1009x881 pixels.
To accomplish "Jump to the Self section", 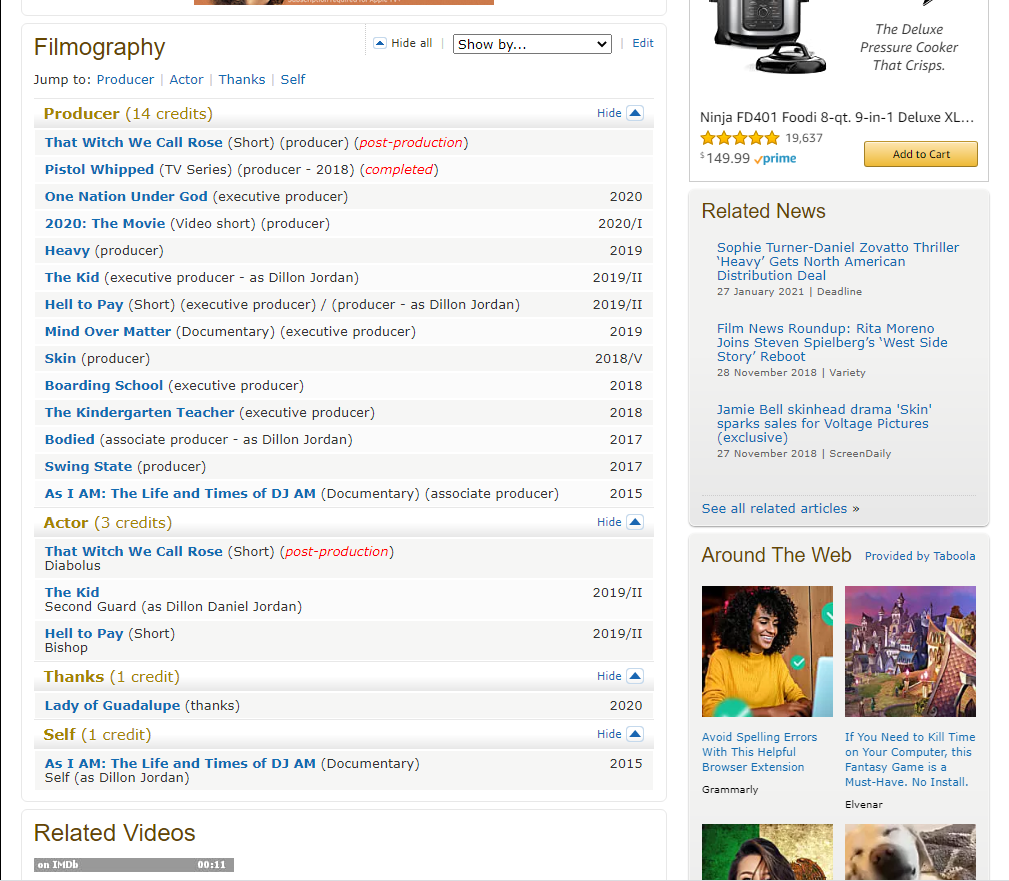I will [x=293, y=80].
